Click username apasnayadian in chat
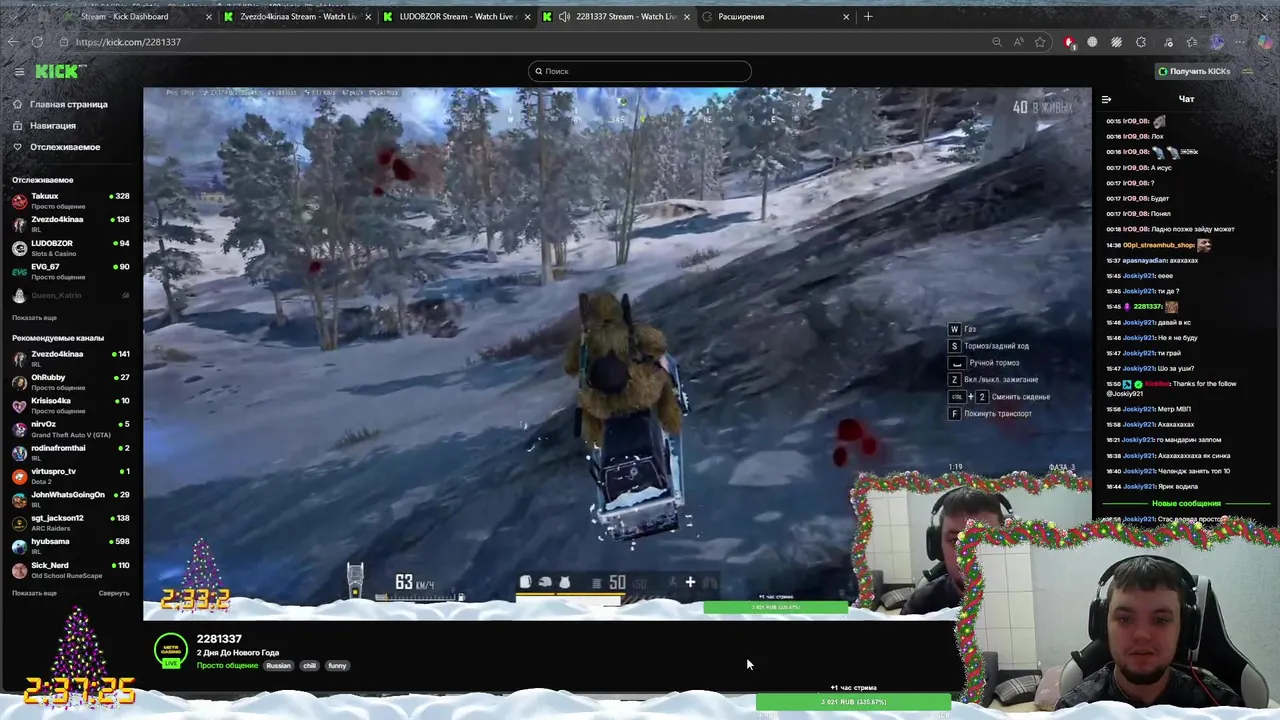The height and width of the screenshot is (720, 1280). point(1146,260)
